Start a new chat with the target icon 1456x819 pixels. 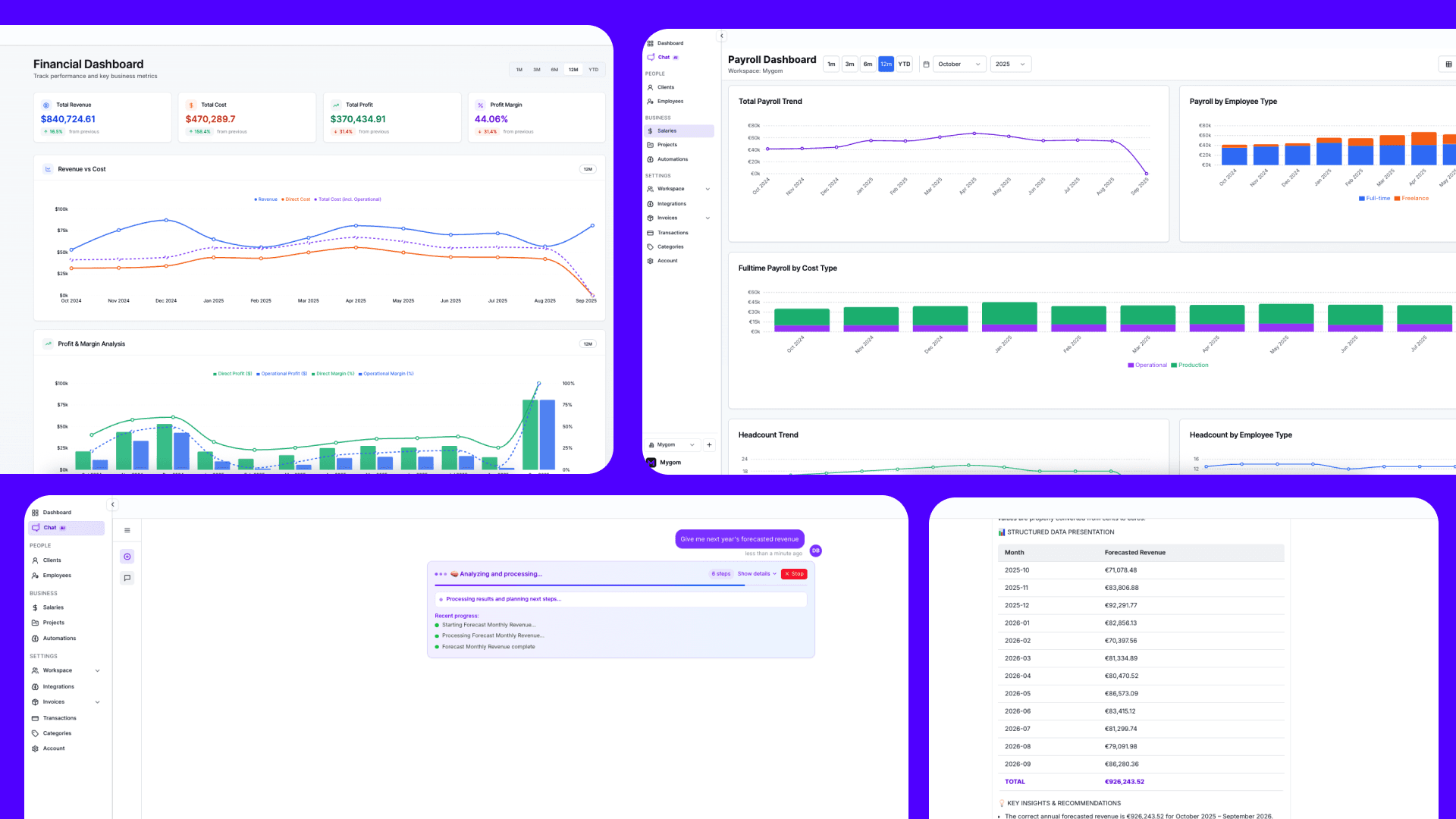[127, 556]
